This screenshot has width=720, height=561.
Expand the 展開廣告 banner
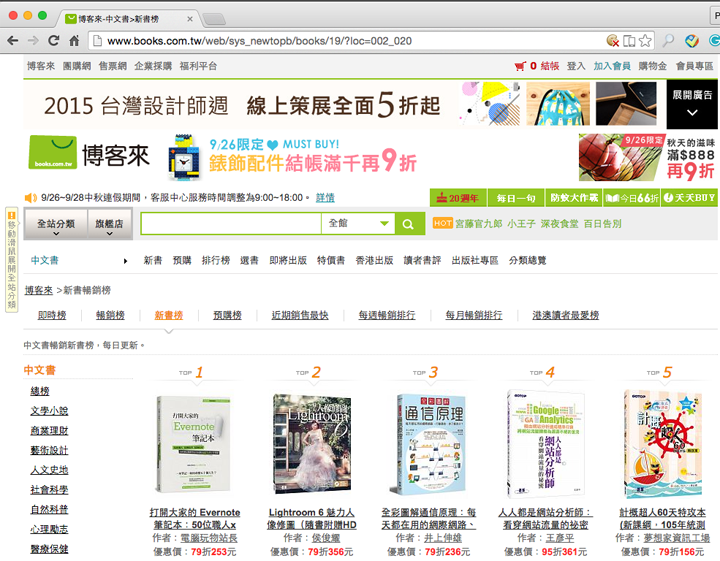[692, 104]
